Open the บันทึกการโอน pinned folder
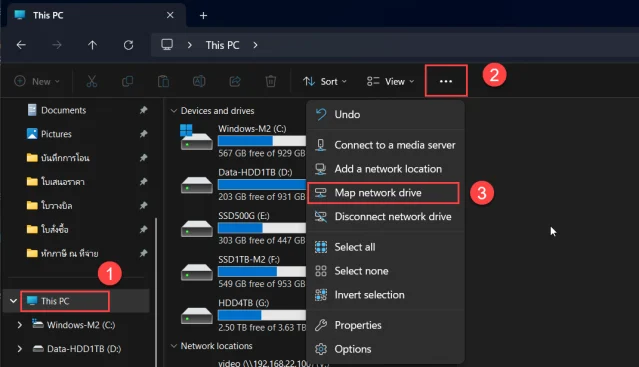639x367 pixels. [x=65, y=158]
